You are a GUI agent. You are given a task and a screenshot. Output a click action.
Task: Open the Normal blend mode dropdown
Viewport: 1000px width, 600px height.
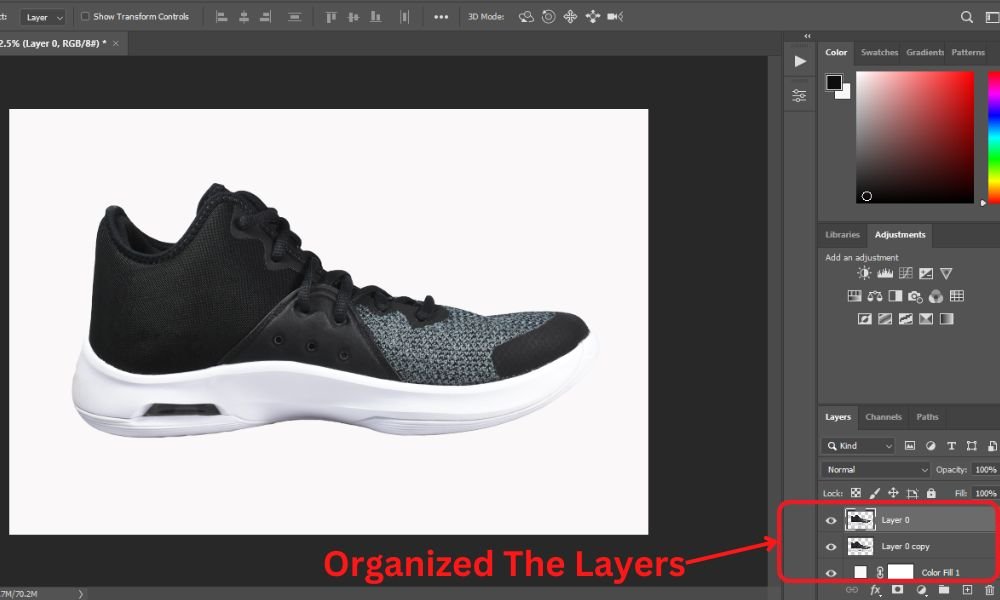876,469
